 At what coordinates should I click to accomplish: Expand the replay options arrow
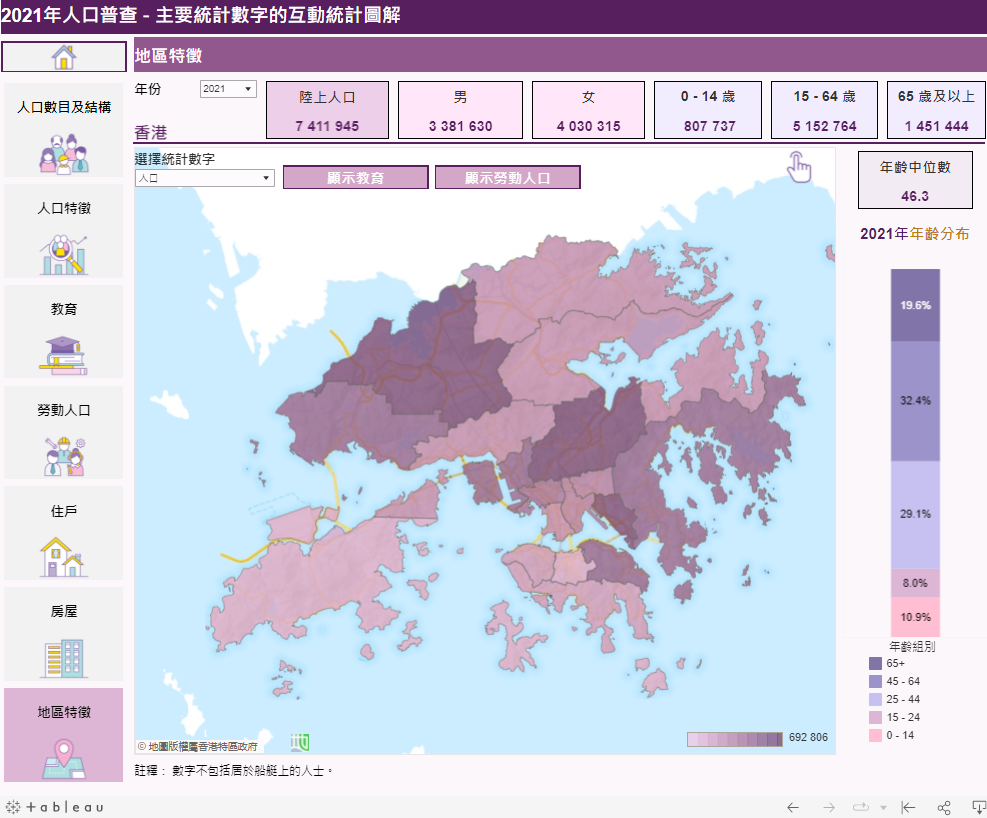coord(883,808)
